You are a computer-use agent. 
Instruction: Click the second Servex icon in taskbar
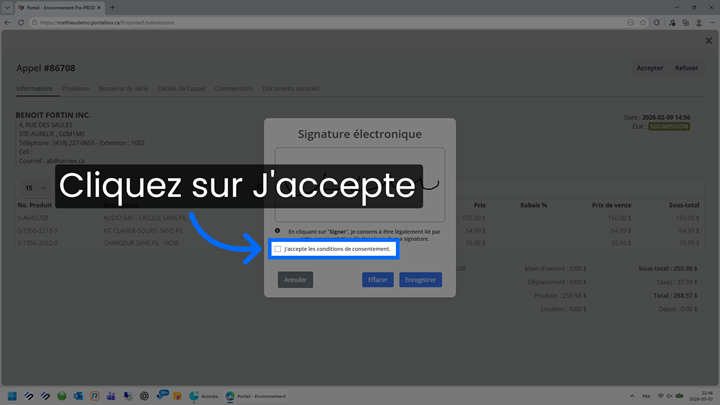pyautogui.click(x=45, y=396)
